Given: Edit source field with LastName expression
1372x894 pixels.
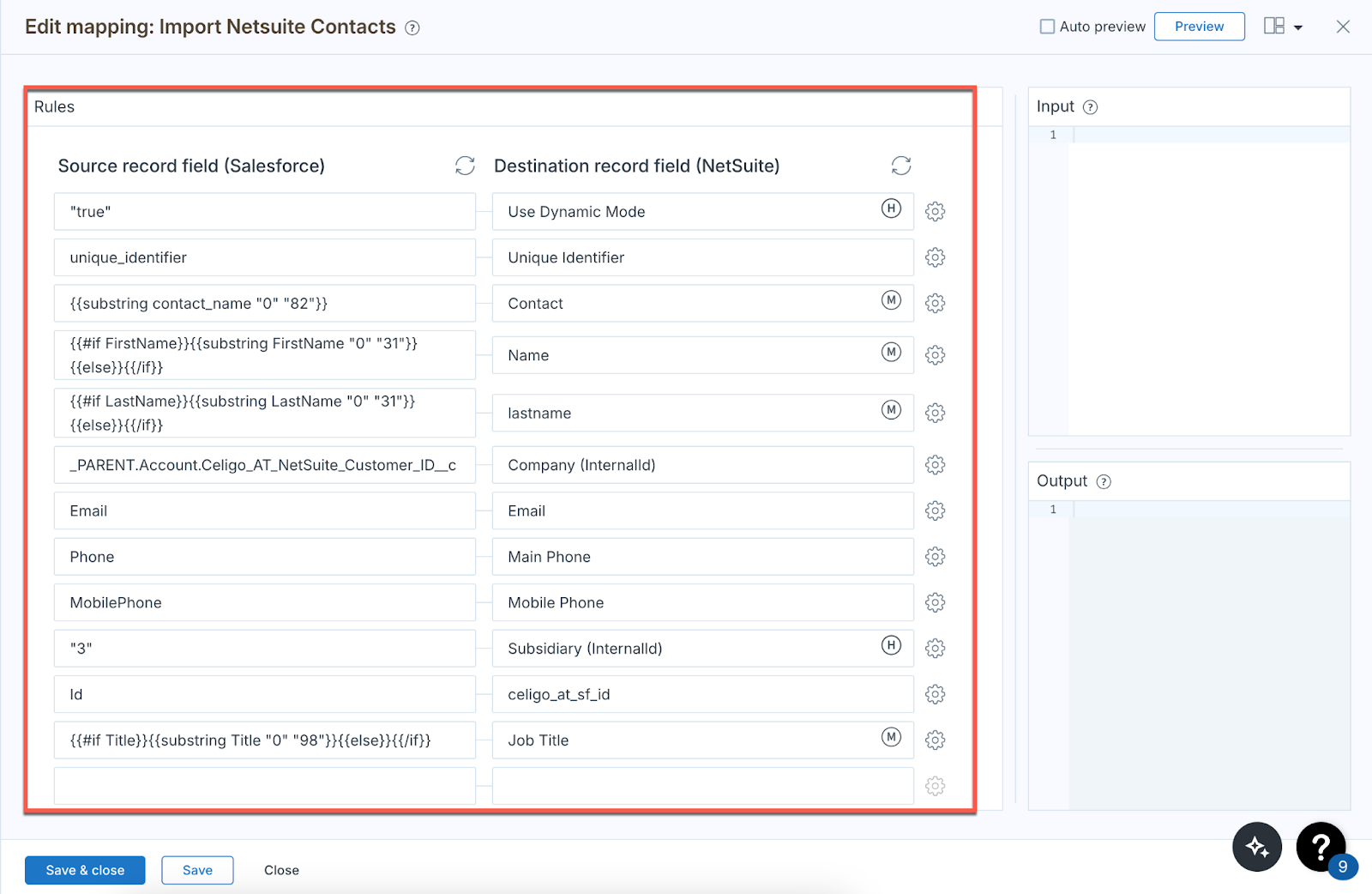Looking at the screenshot, I should 264,413.
